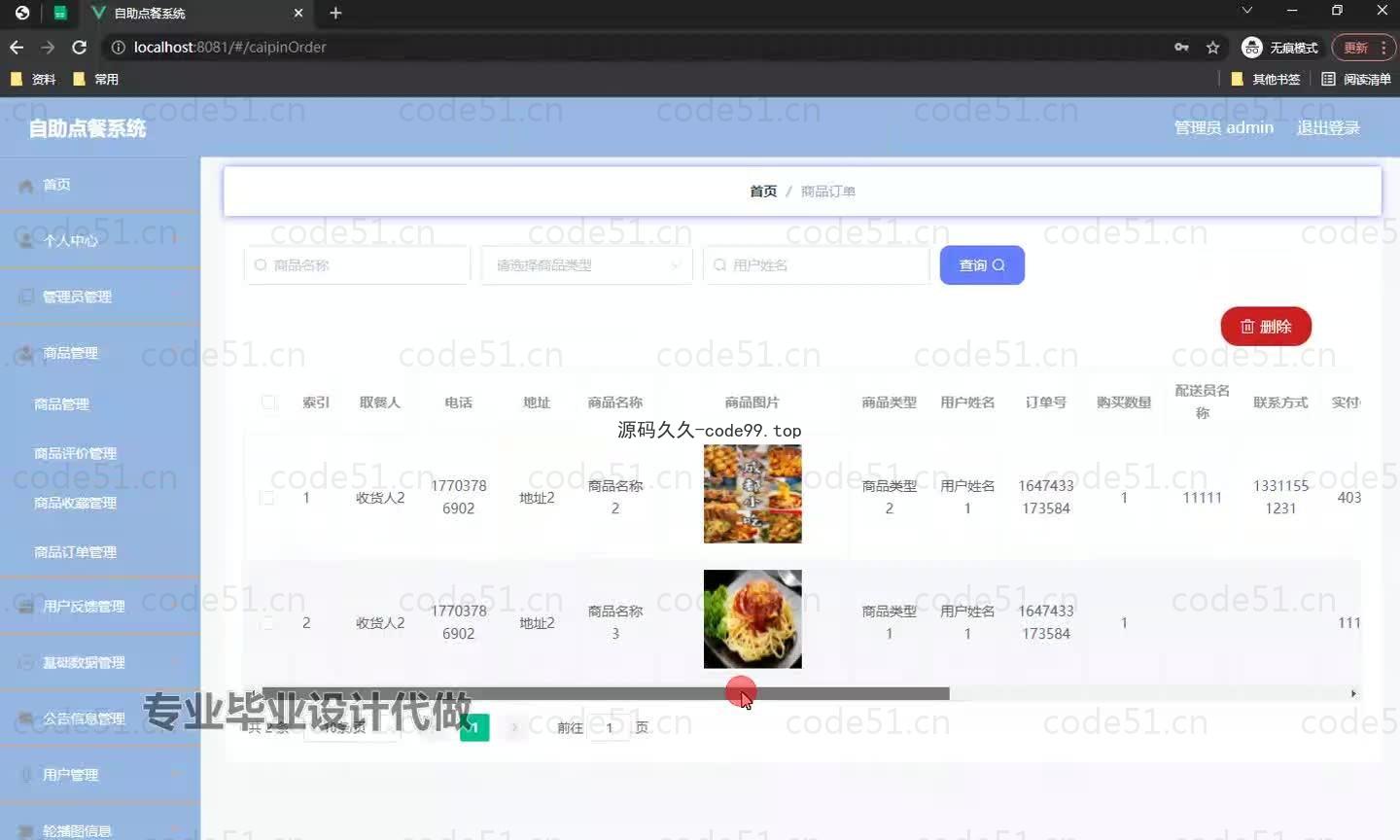
Task: Click the 首页 home icon in sidebar
Action: click(26, 185)
